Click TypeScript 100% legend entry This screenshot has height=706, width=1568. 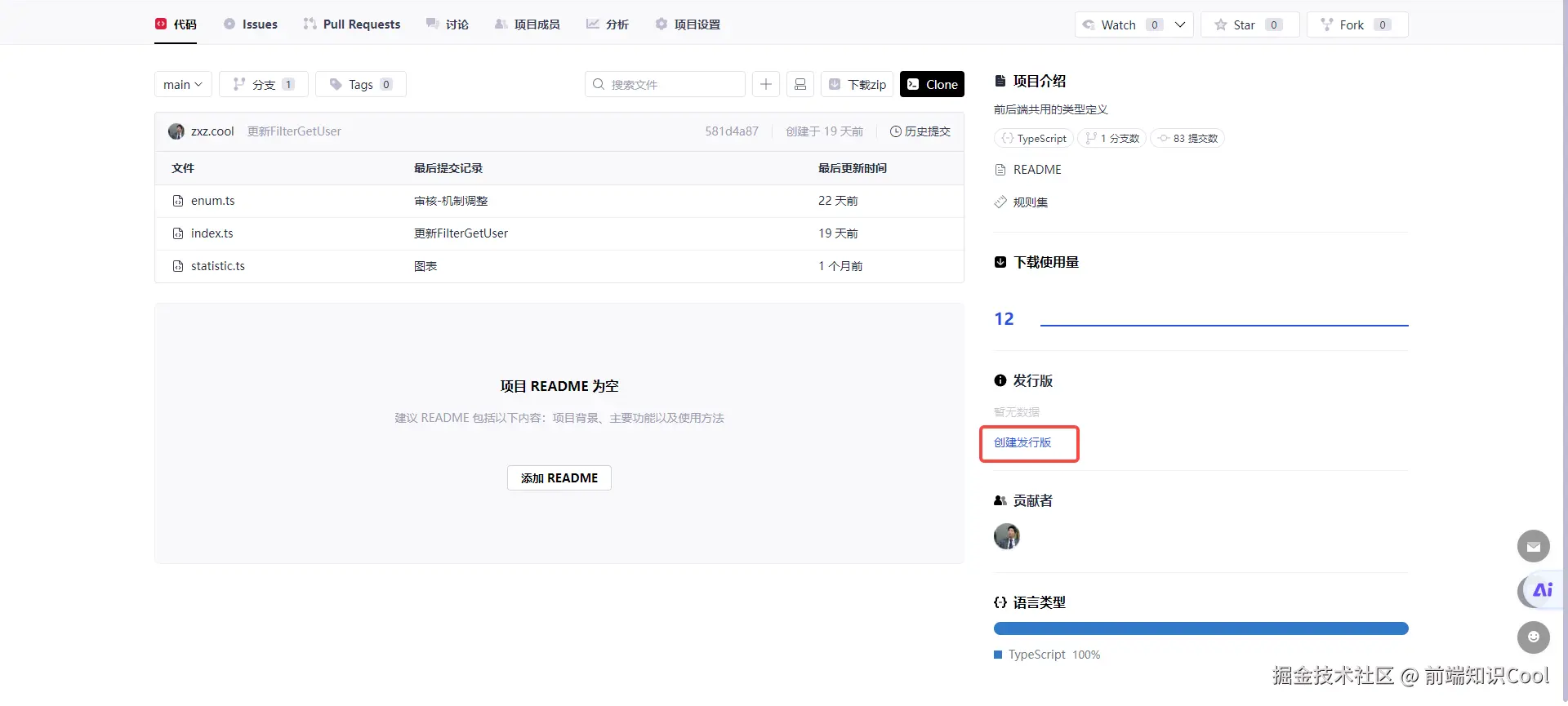point(1047,655)
